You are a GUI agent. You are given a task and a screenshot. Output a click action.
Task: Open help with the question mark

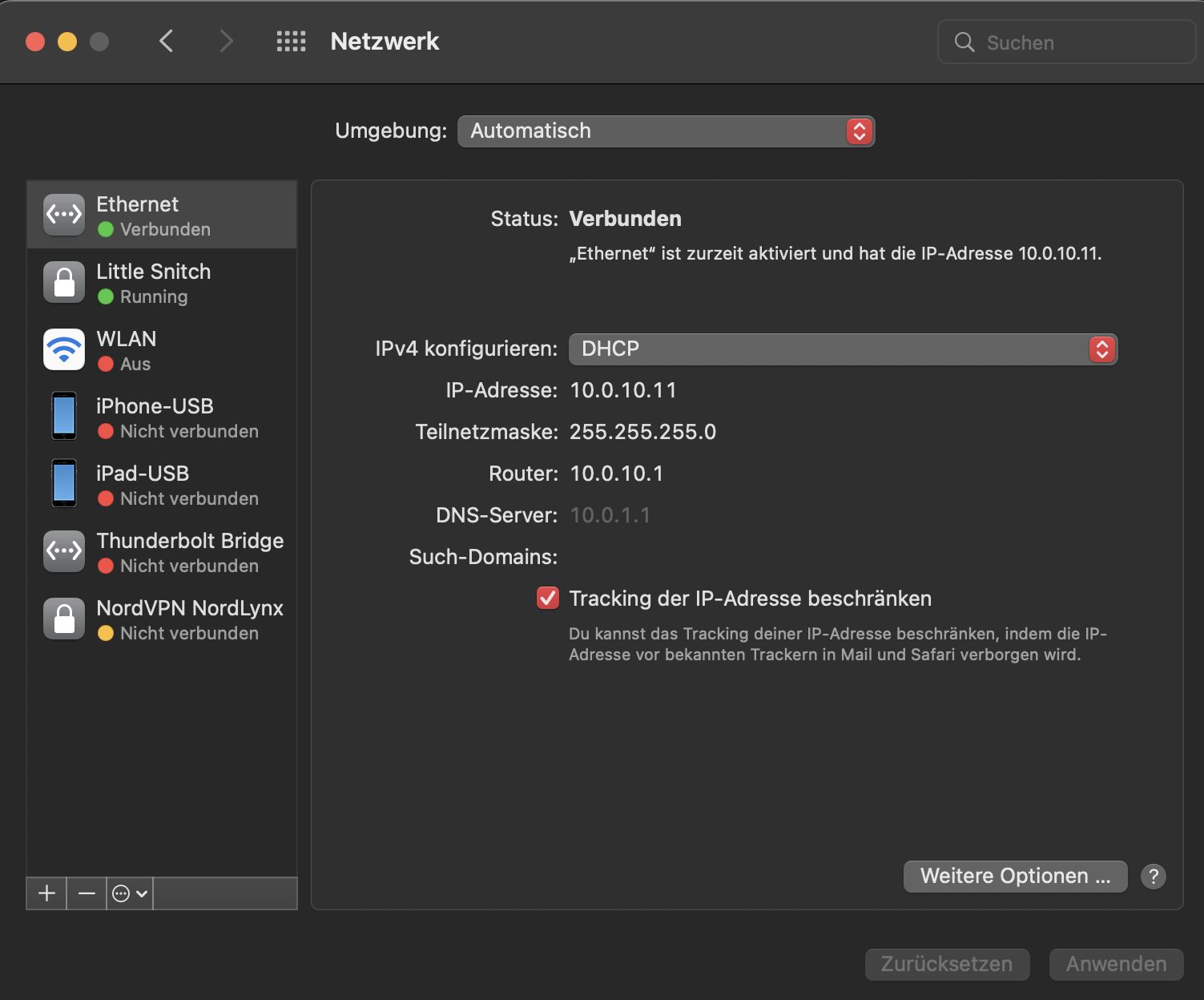1153,877
